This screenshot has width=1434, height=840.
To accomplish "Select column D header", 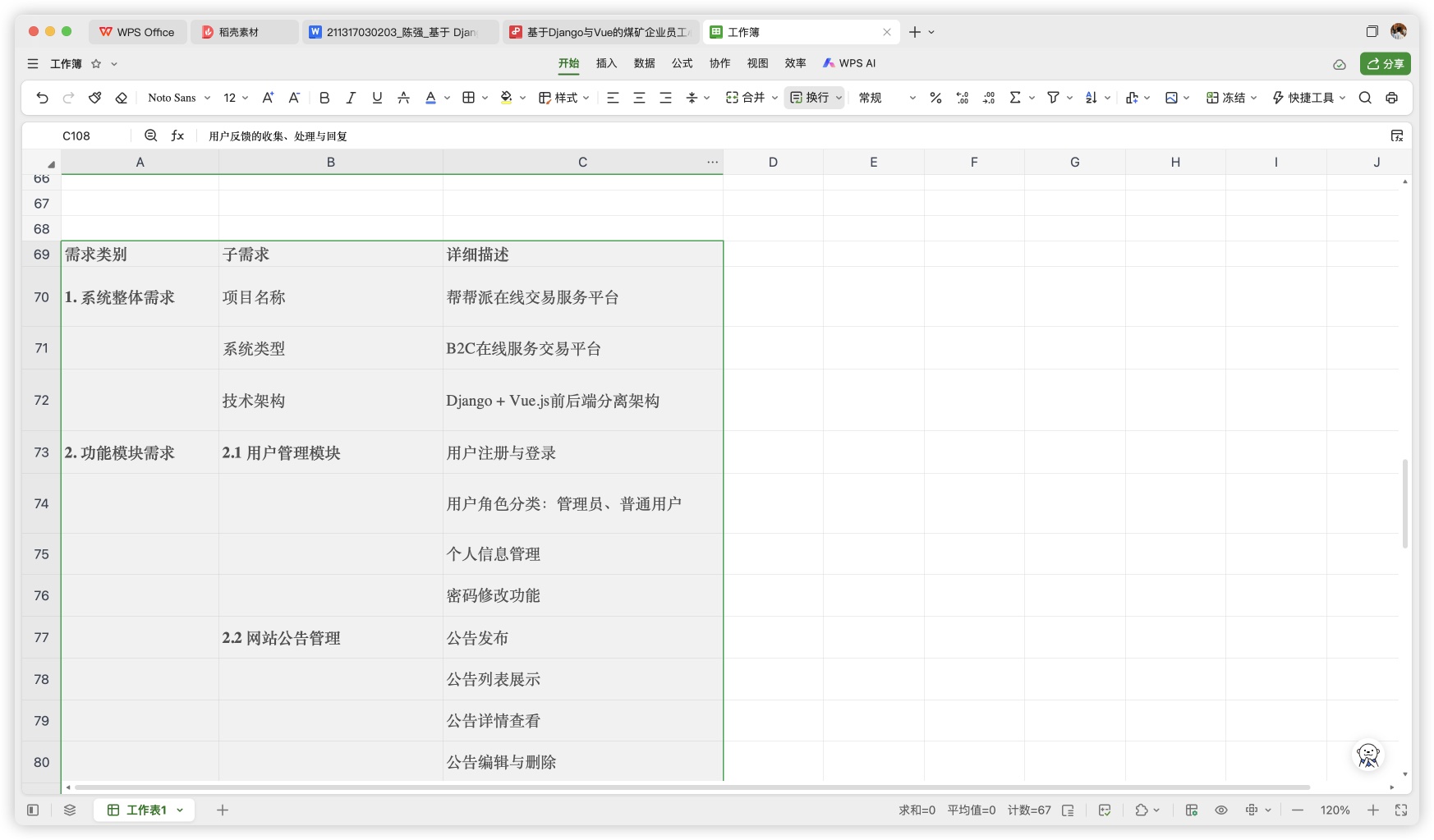I will [773, 162].
